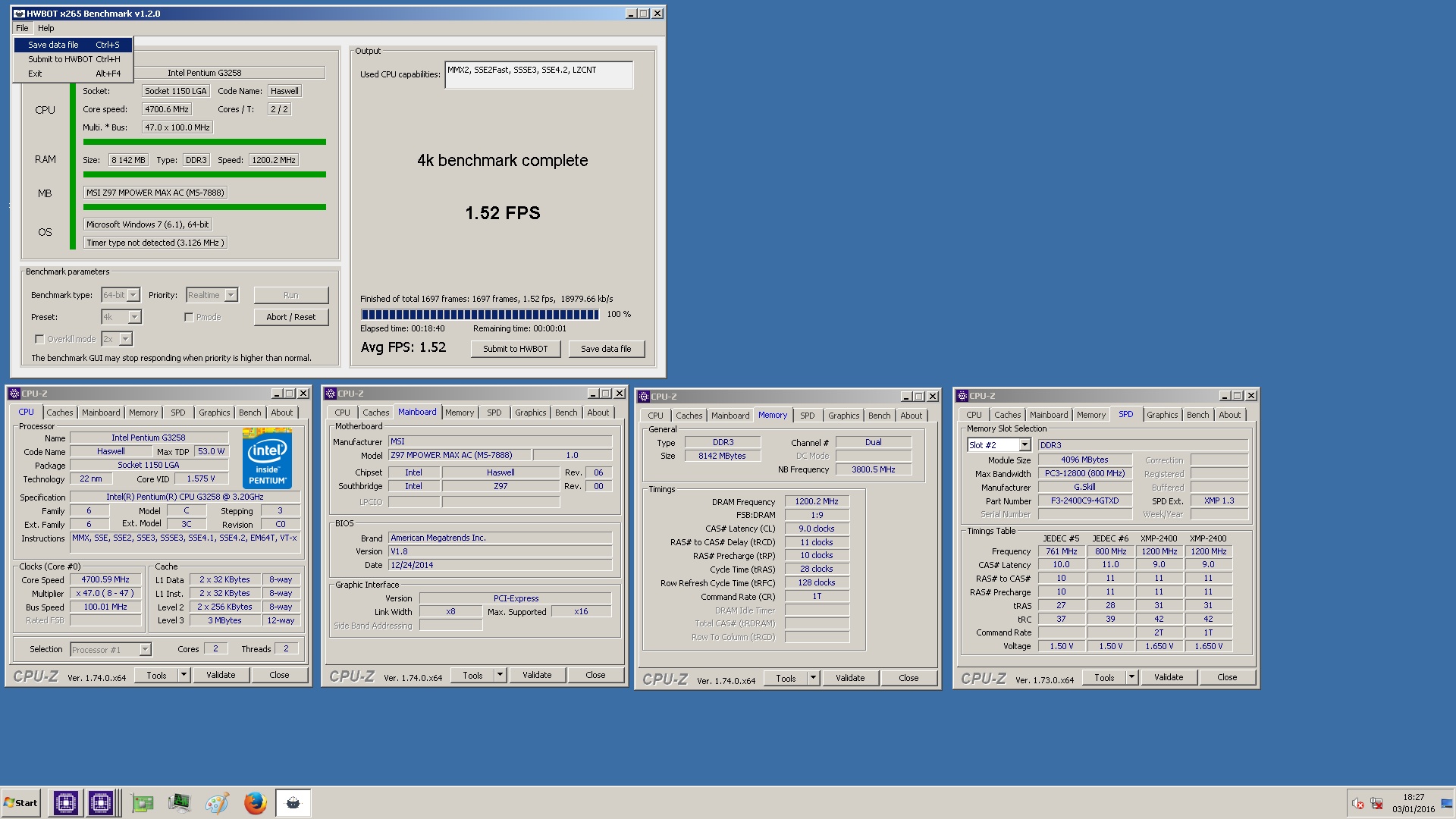Open the Overkill 2x multiplier dropdown
1456x819 pixels.
(x=126, y=339)
